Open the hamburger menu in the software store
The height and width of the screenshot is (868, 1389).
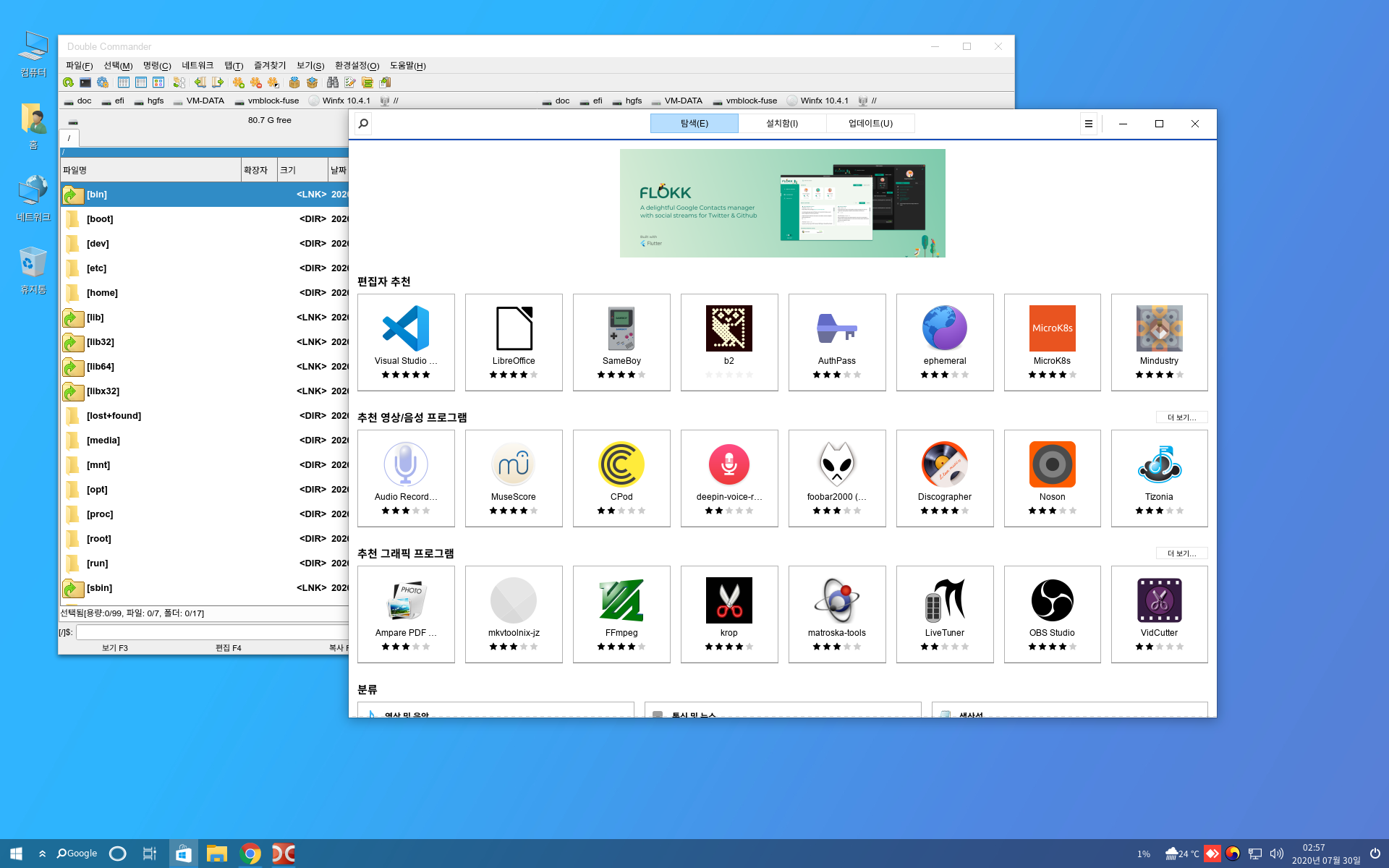coord(1088,124)
